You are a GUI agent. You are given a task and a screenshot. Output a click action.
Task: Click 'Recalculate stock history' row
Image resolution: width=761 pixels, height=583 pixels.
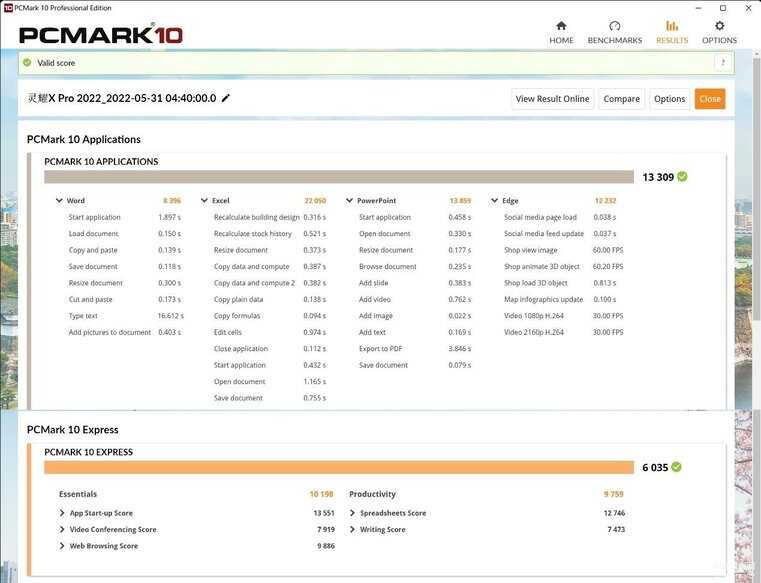[270, 234]
